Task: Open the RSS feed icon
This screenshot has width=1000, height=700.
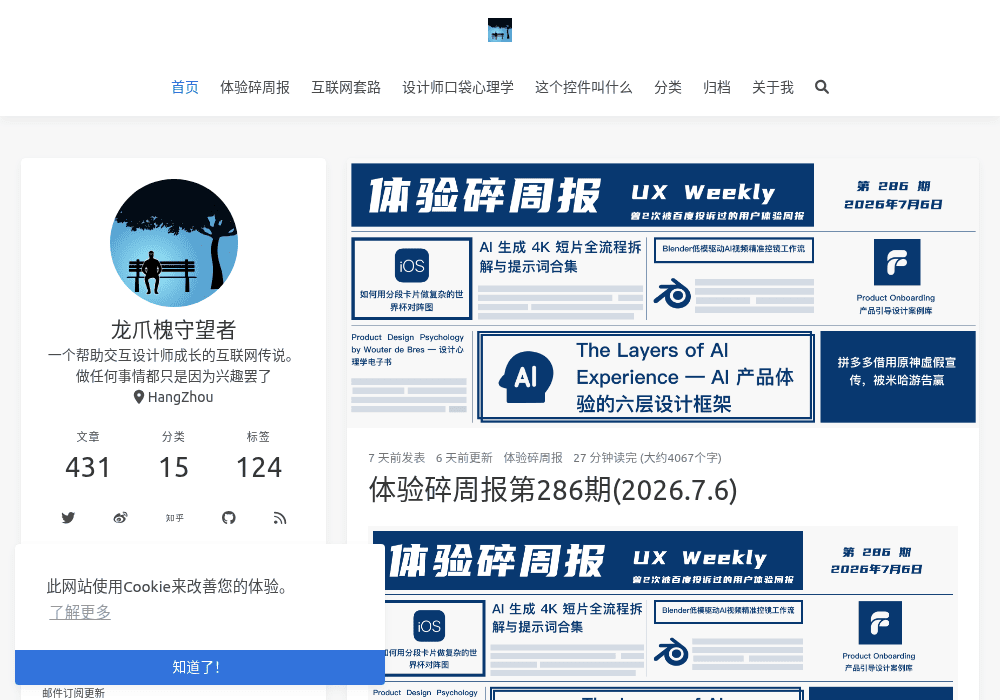Action: pyautogui.click(x=280, y=518)
